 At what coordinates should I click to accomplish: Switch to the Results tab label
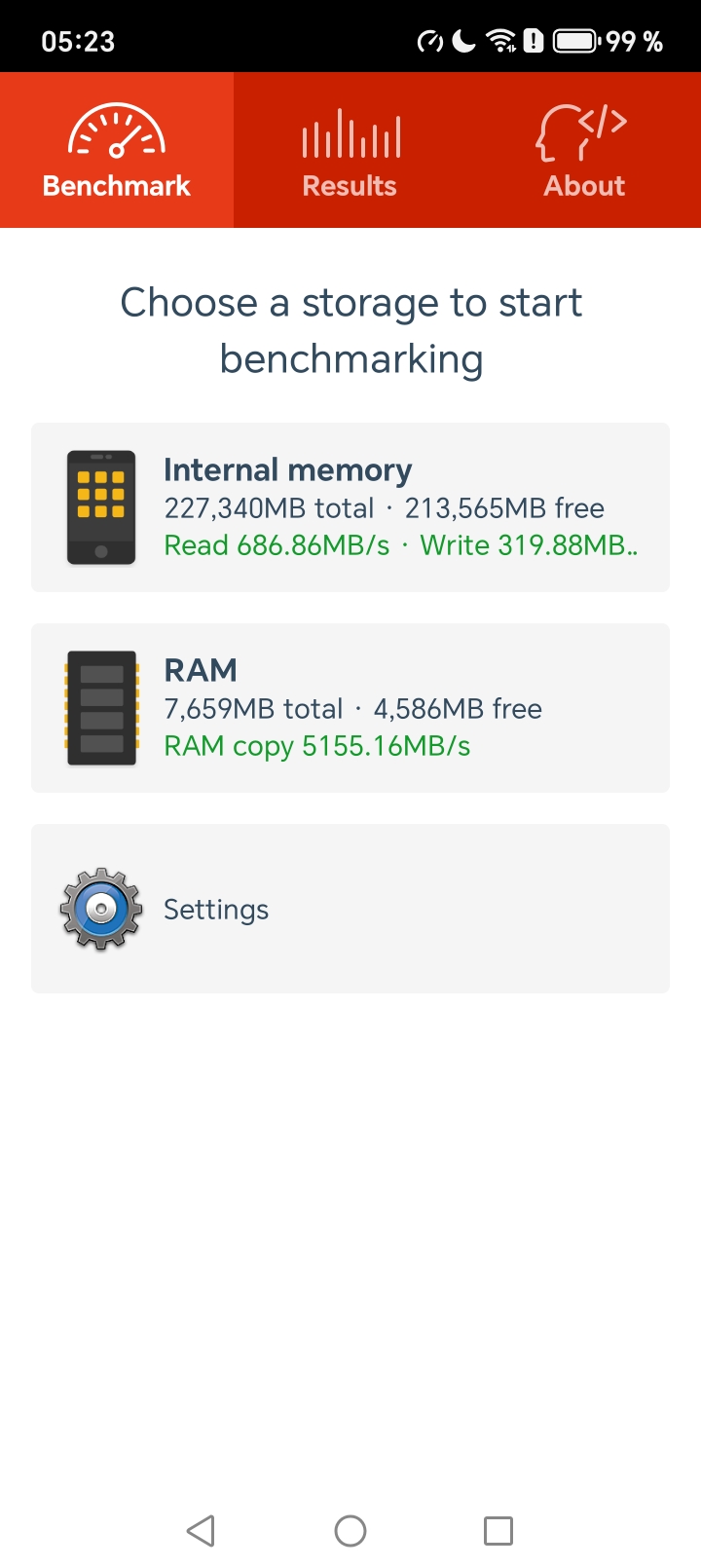(x=350, y=186)
